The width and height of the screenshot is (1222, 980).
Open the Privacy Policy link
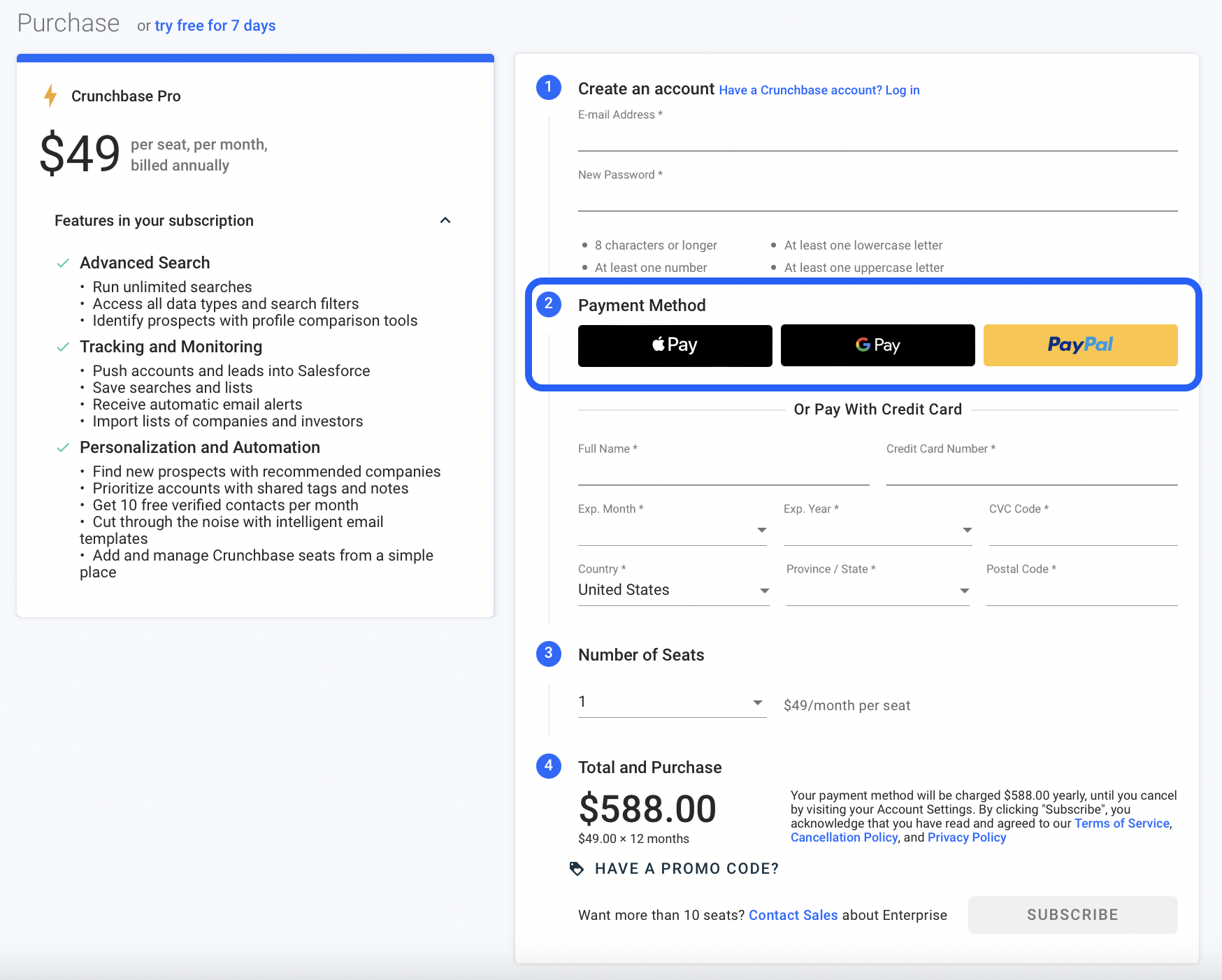(x=967, y=837)
